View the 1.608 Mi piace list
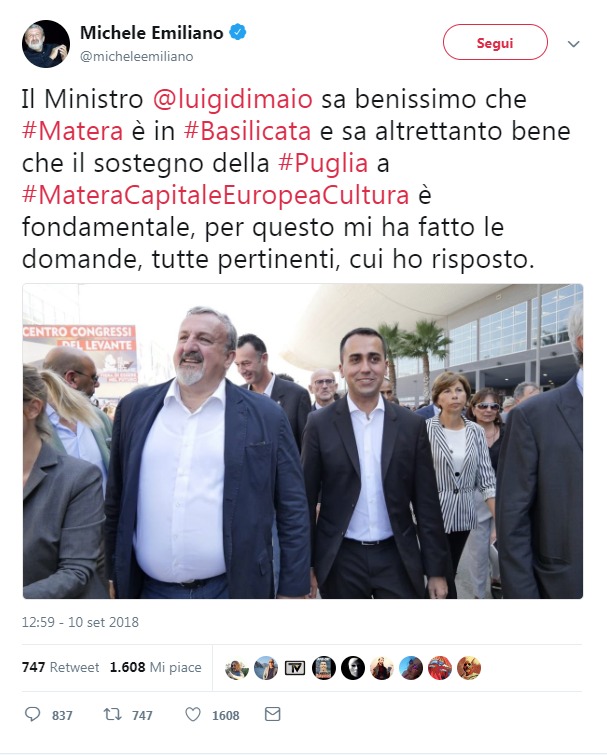The height and width of the screenshot is (755, 607). pos(155,667)
